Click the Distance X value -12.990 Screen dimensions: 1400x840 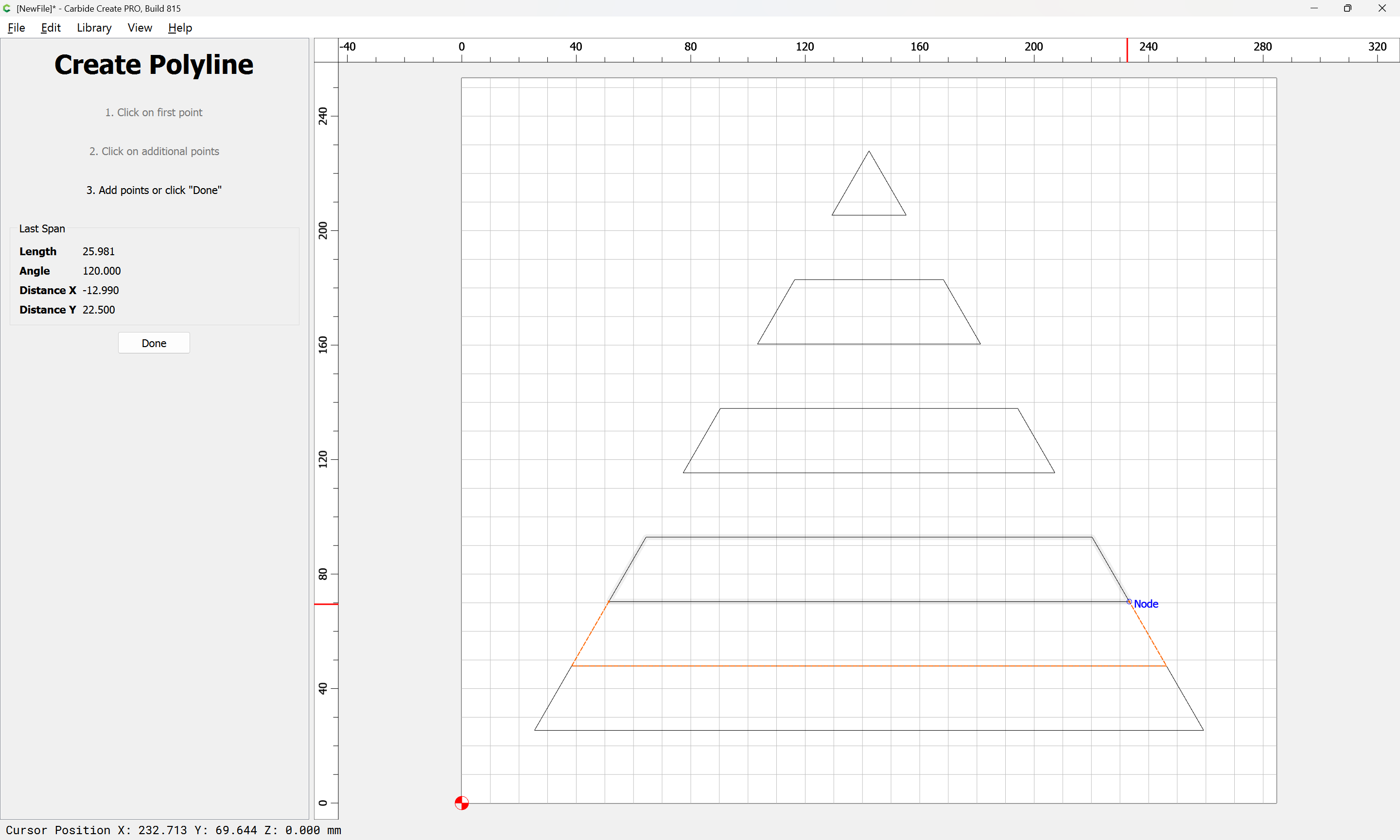click(x=101, y=290)
